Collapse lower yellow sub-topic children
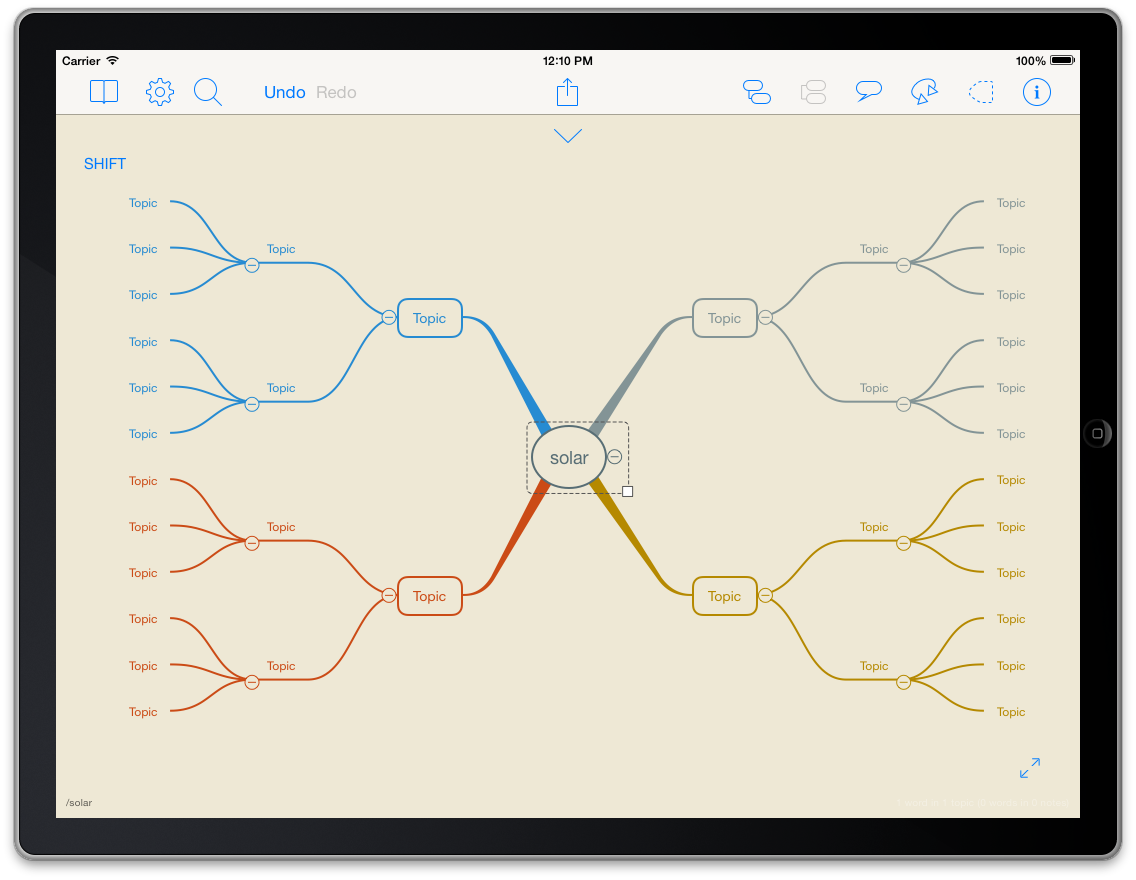The height and width of the screenshot is (880, 1136). click(x=903, y=682)
